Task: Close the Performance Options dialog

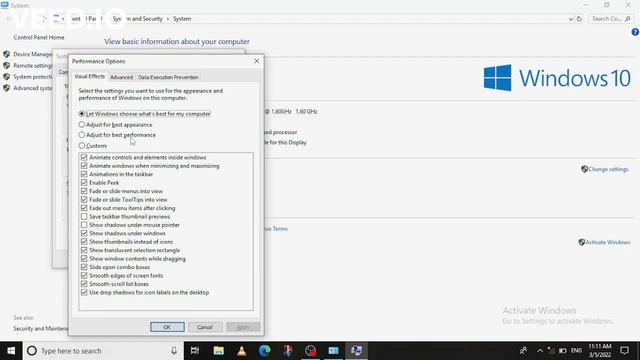Action: point(256,61)
